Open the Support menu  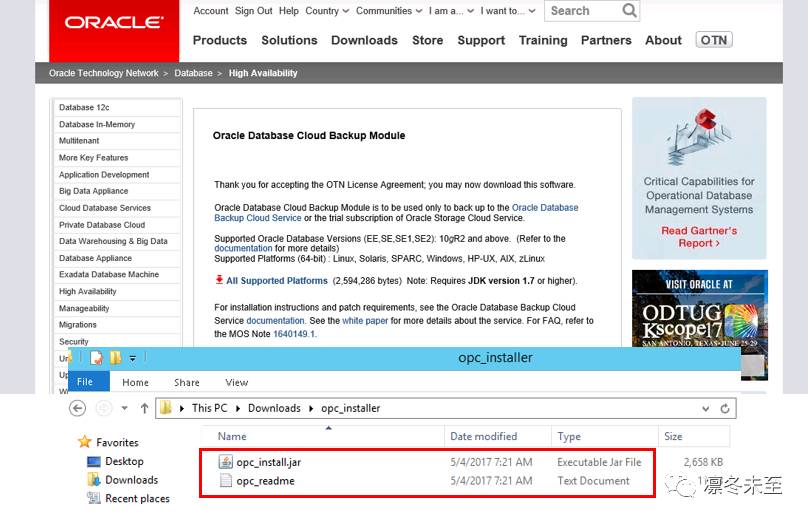pos(481,40)
